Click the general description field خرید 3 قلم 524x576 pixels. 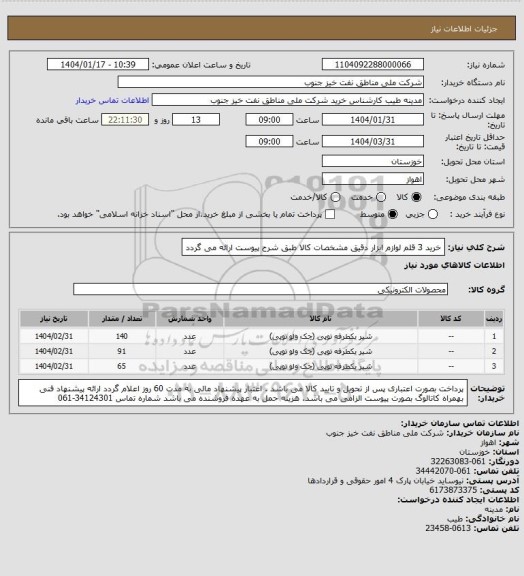313,247
